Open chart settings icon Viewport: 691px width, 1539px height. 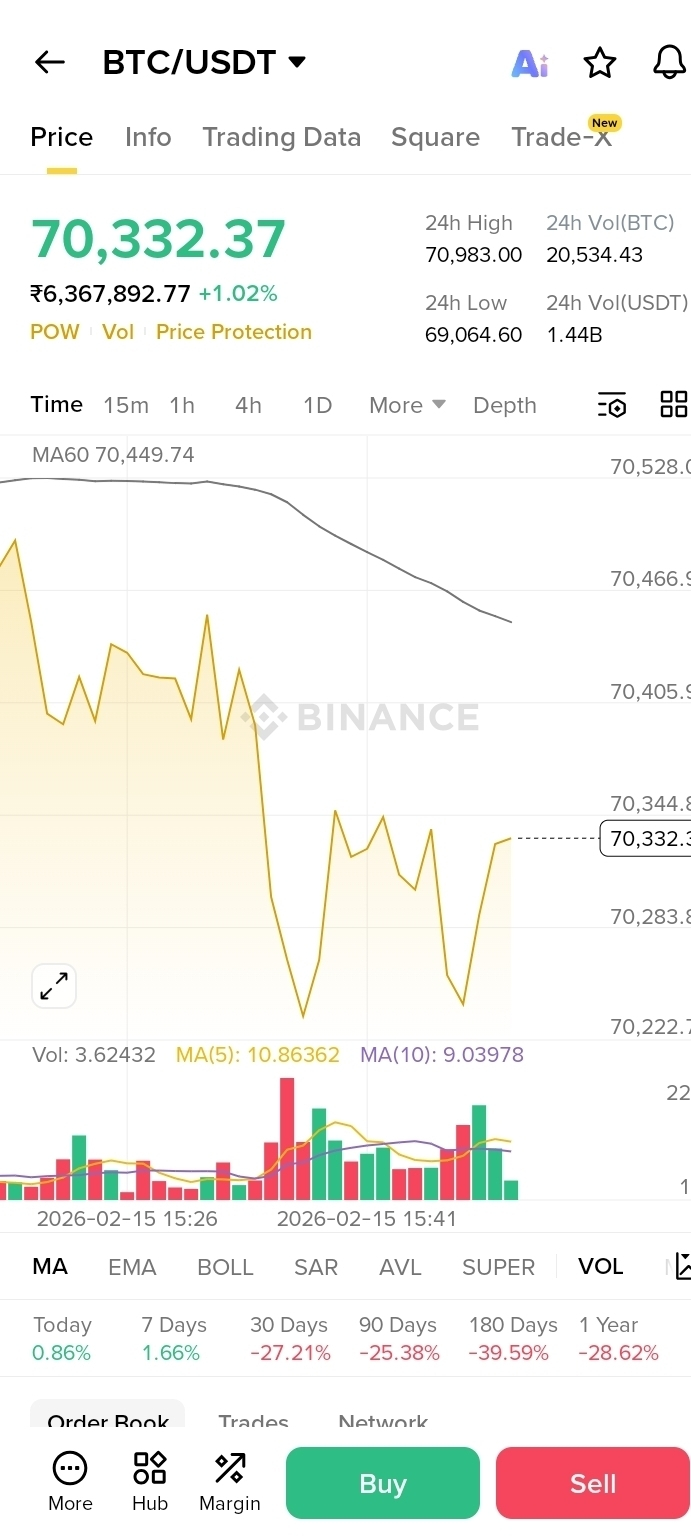(x=611, y=405)
